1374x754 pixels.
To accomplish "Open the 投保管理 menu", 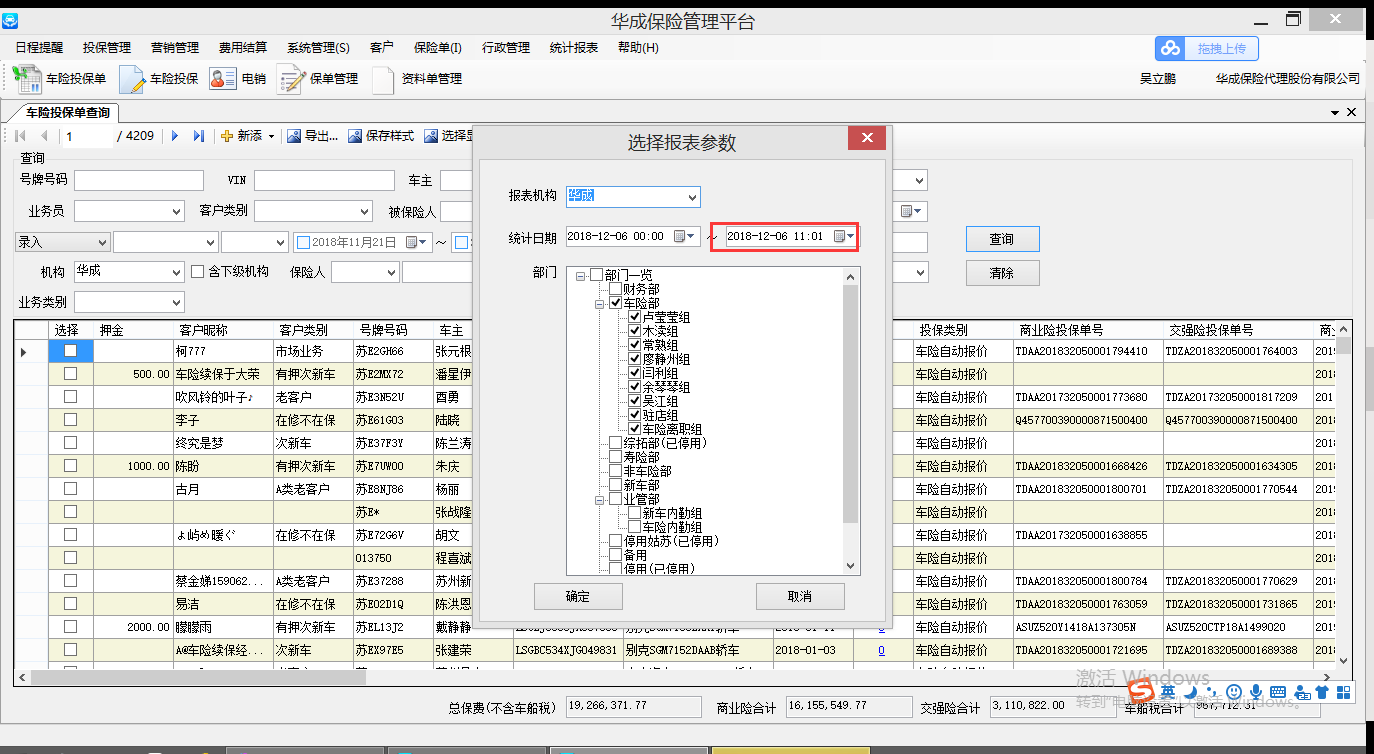I will coord(107,47).
